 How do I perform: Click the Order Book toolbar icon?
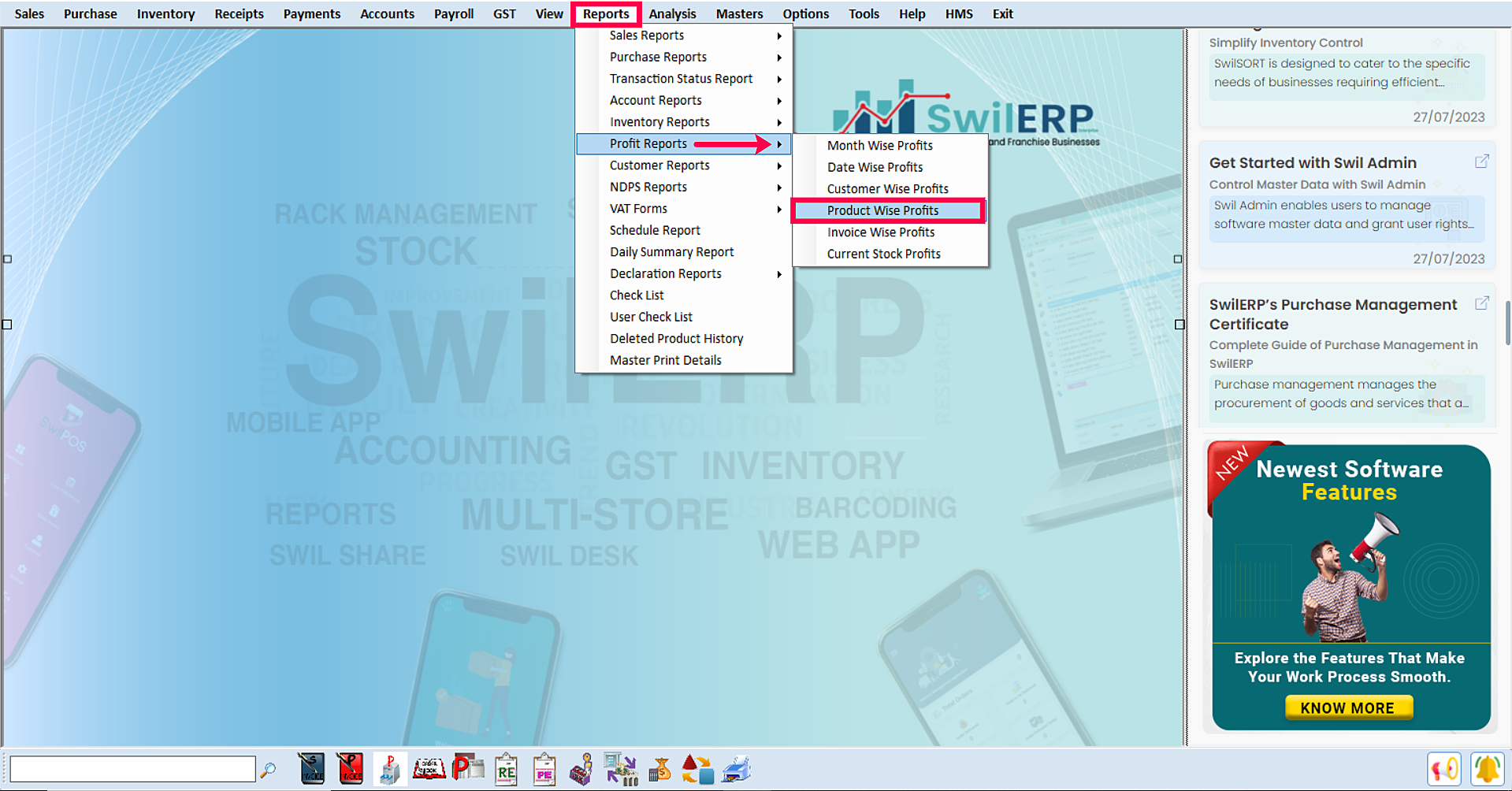pyautogui.click(x=429, y=769)
